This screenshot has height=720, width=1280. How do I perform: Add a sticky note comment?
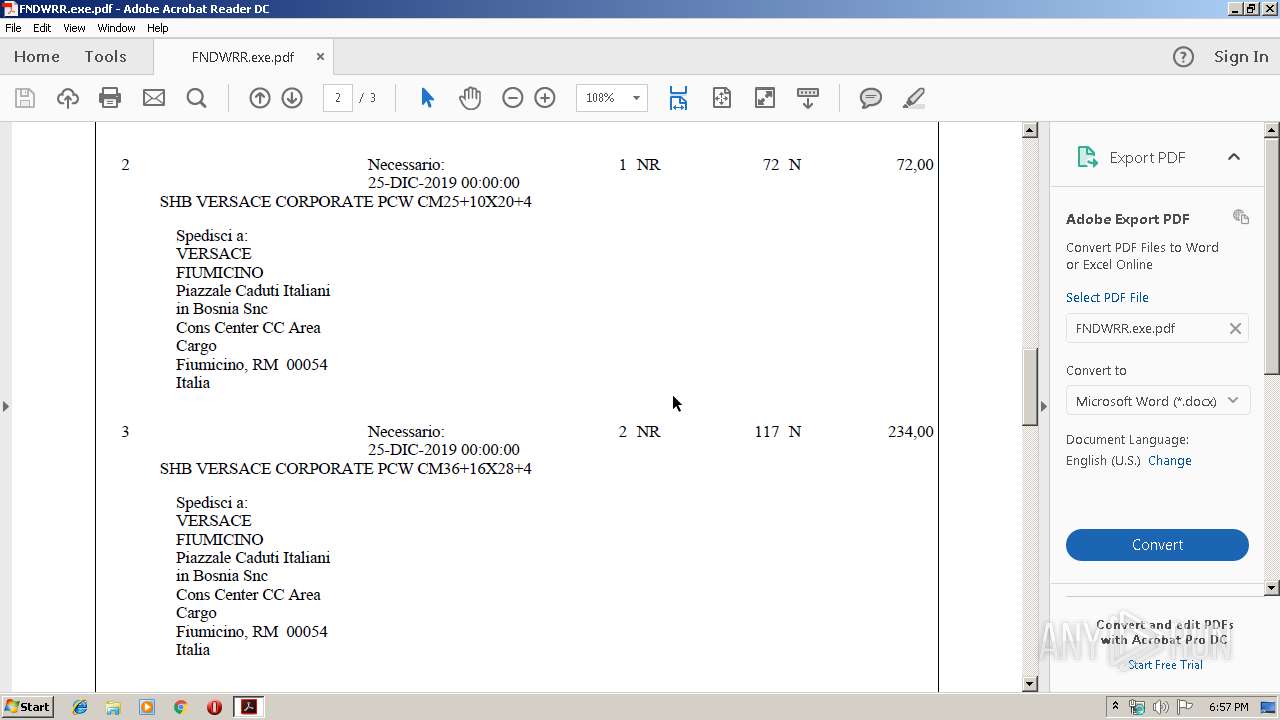[871, 98]
